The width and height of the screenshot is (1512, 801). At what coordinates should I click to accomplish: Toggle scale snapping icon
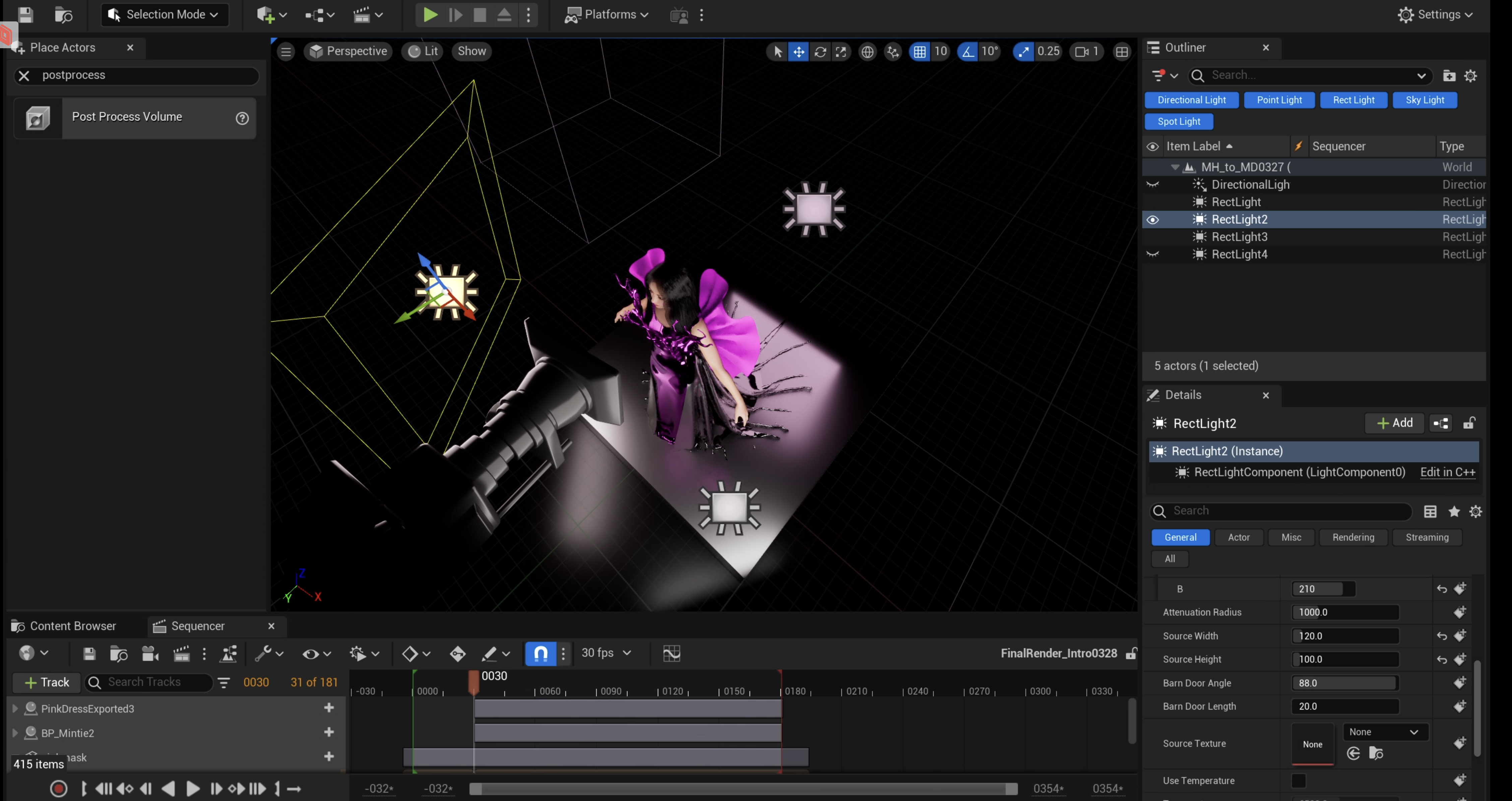click(x=1024, y=52)
